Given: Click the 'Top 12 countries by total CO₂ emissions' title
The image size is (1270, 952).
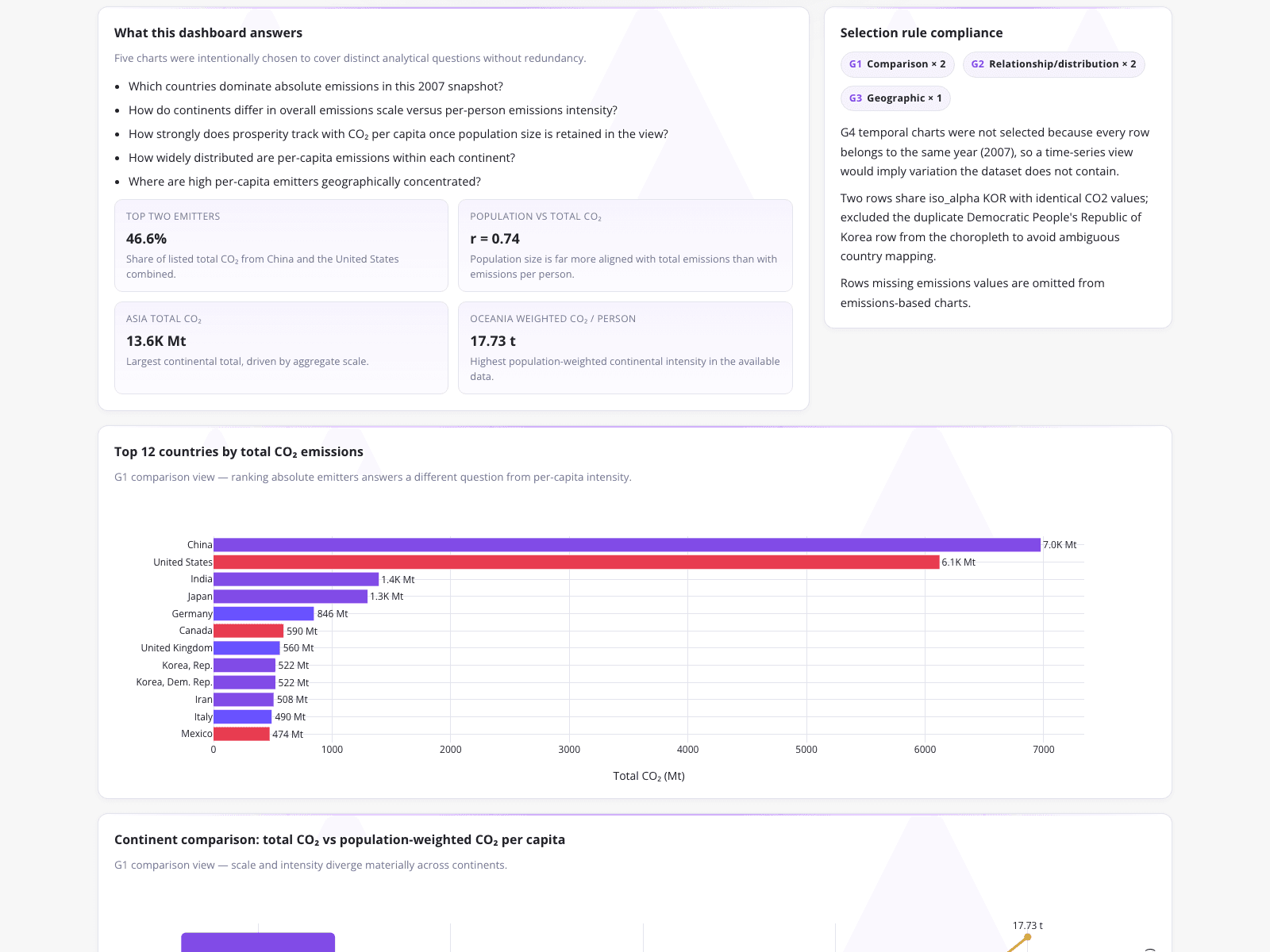Looking at the screenshot, I should (x=239, y=452).
